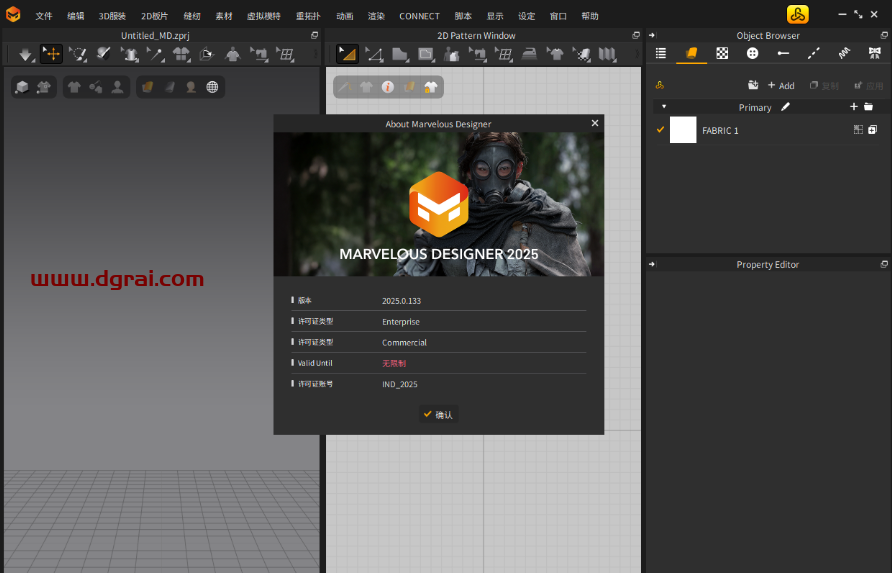
Task: Click the 应用 apply button in Object Browser
Action: click(869, 85)
